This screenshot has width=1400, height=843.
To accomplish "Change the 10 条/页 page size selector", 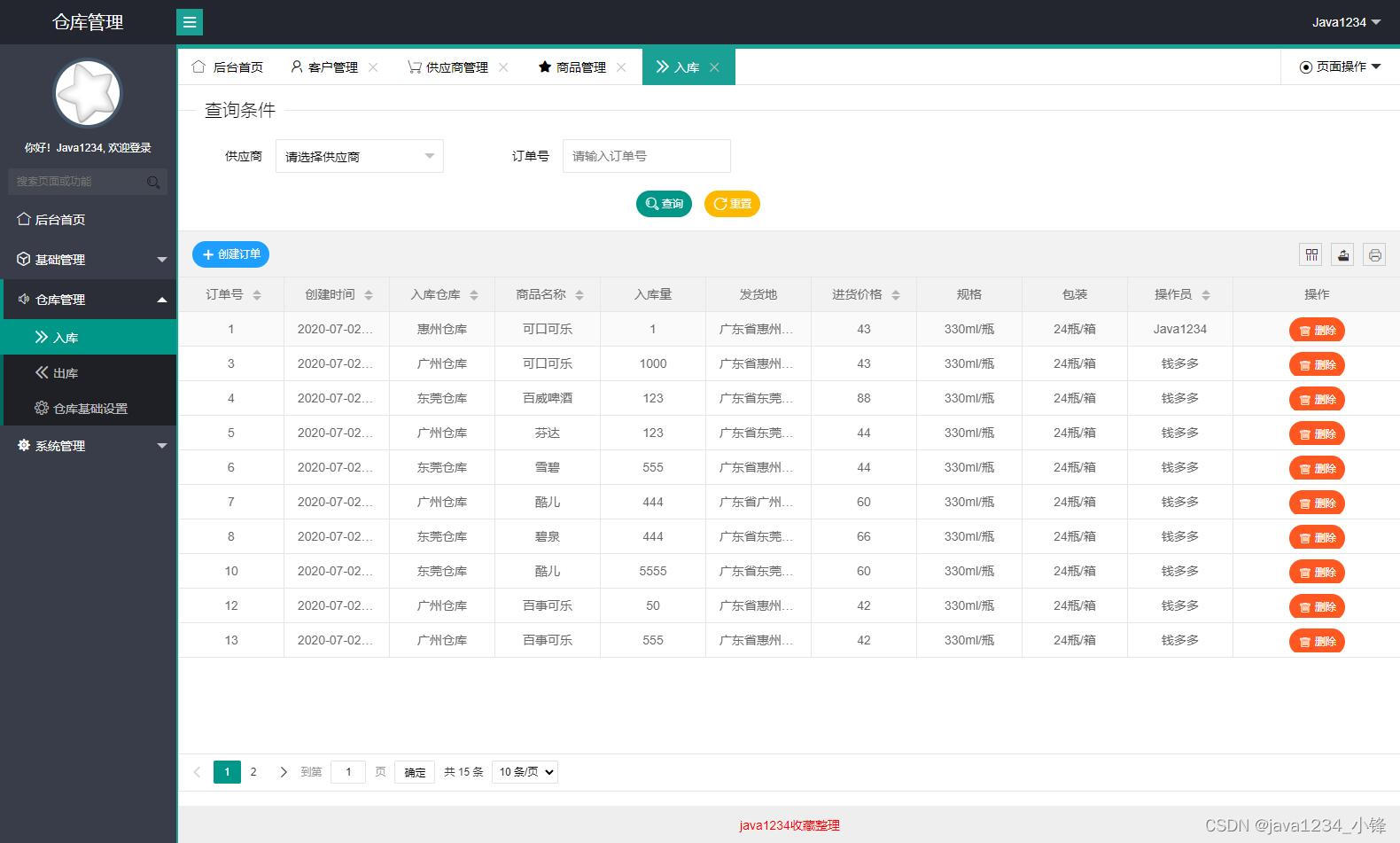I will [x=525, y=772].
